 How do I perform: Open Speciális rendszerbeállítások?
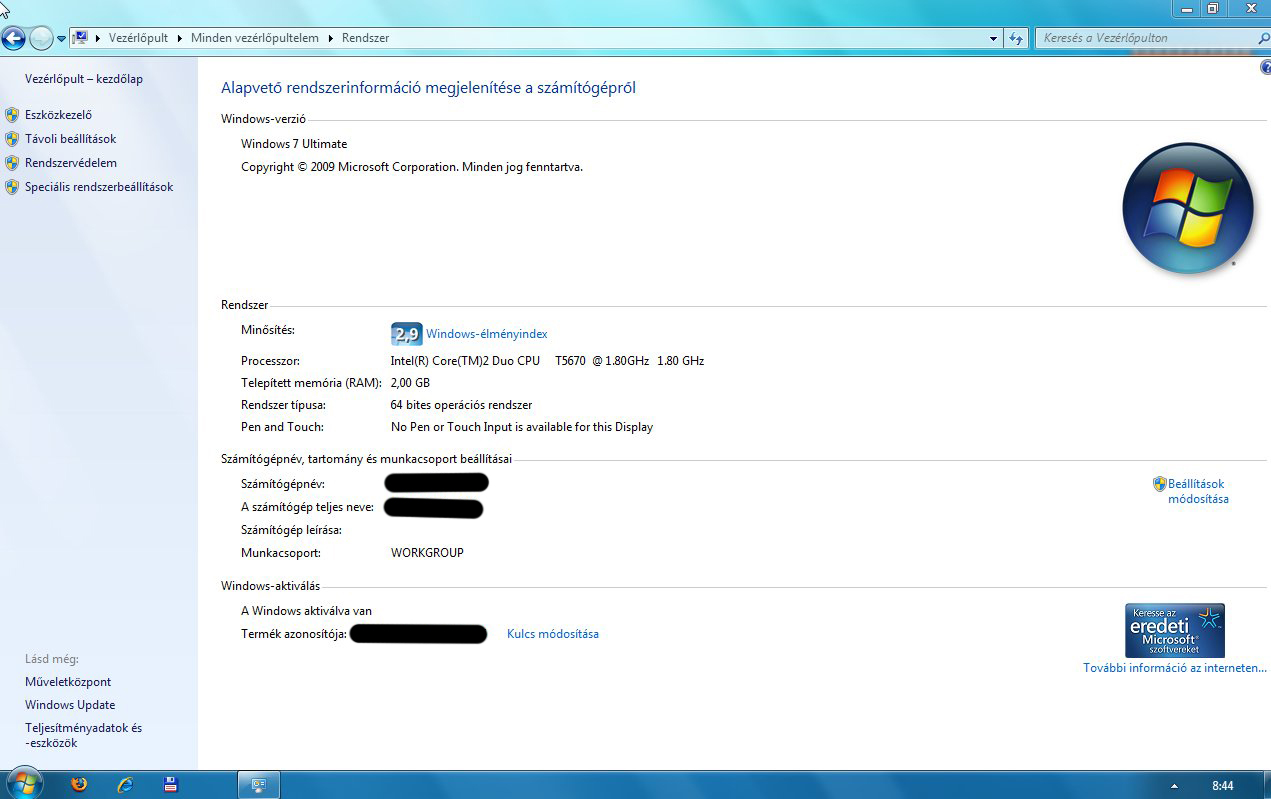99,187
